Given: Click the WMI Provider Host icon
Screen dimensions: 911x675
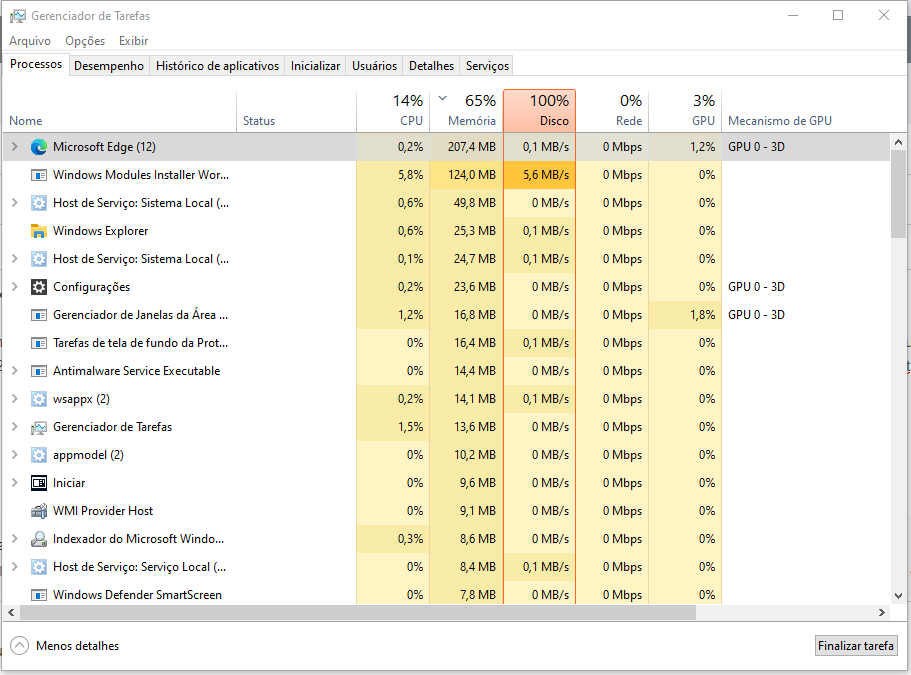Looking at the screenshot, I should 39,511.
